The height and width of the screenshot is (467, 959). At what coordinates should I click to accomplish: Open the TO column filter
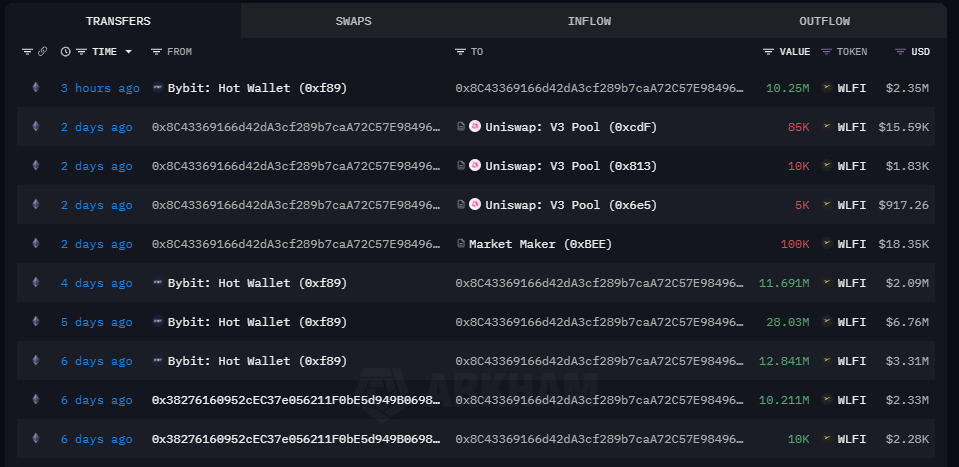pyautogui.click(x=461, y=52)
